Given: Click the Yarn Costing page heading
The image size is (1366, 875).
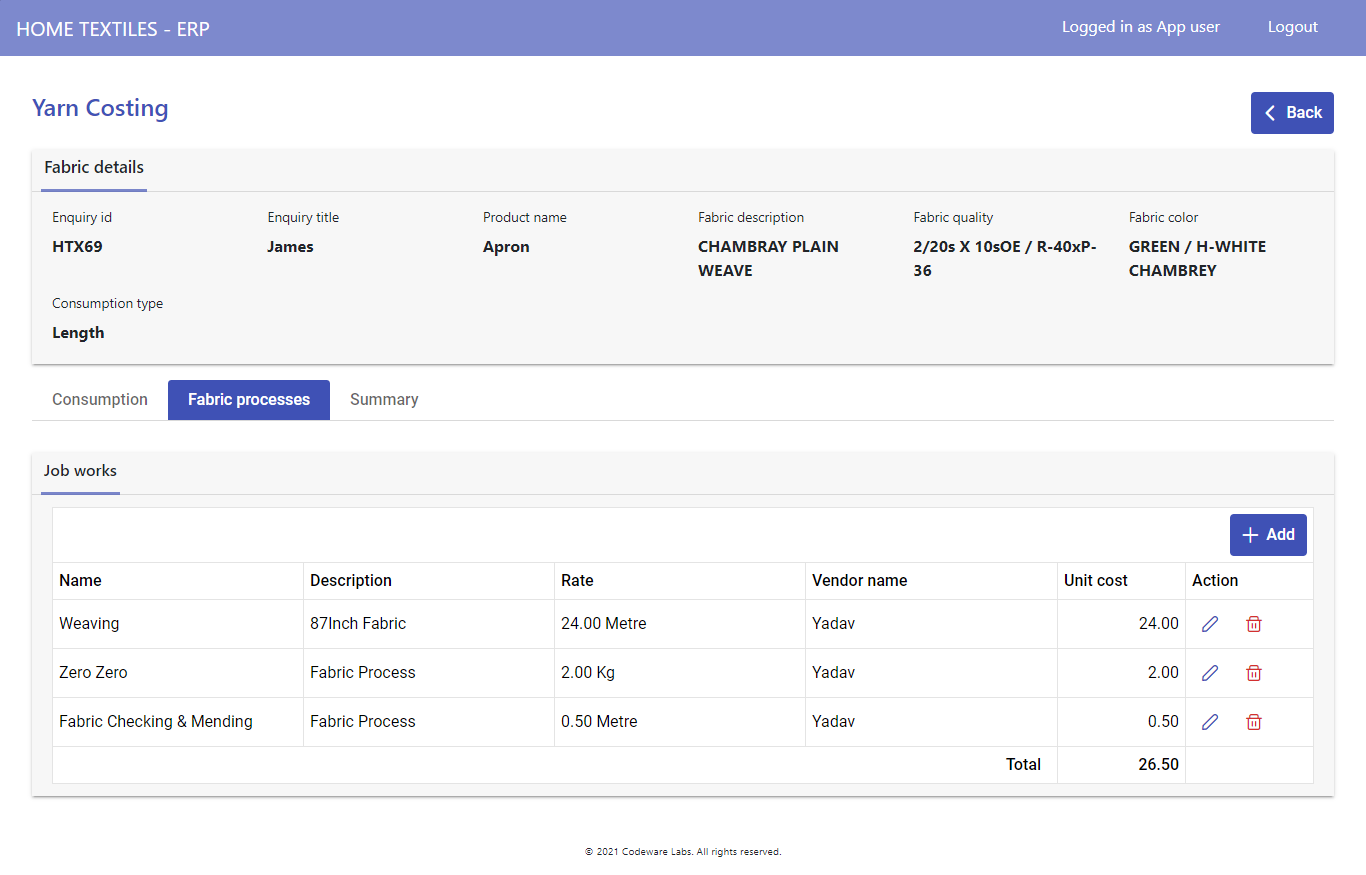Looking at the screenshot, I should point(100,108).
